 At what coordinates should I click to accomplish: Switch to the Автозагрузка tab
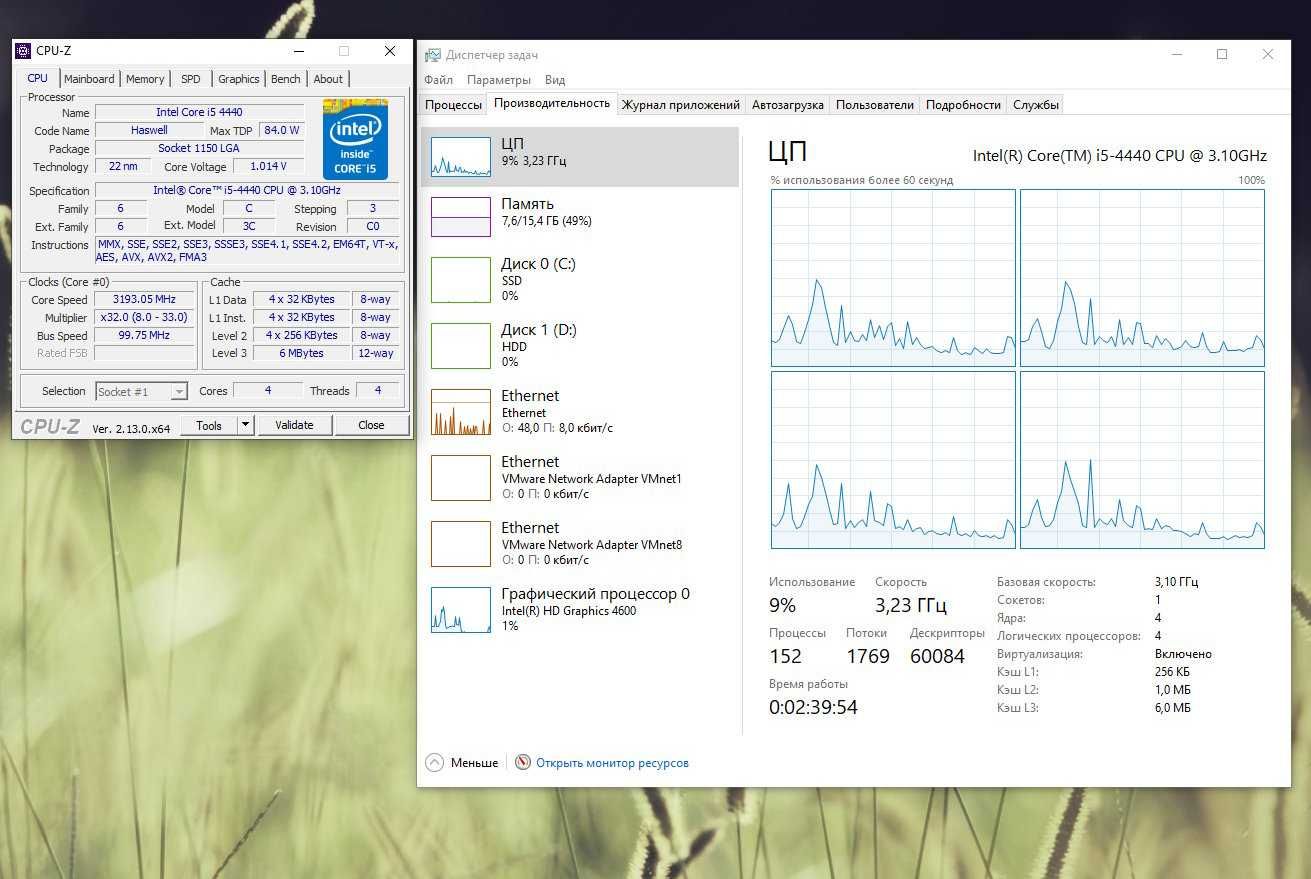[x=788, y=104]
